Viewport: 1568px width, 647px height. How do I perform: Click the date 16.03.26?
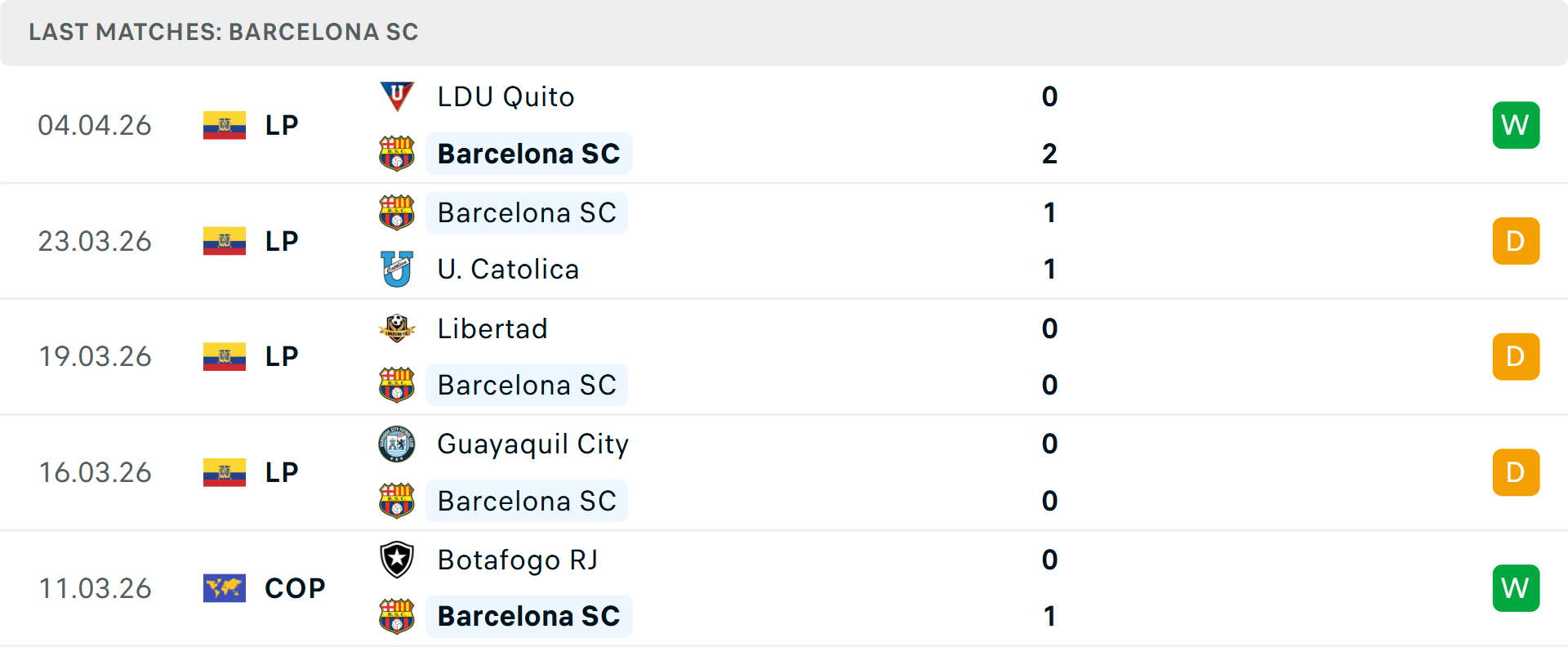click(x=95, y=472)
